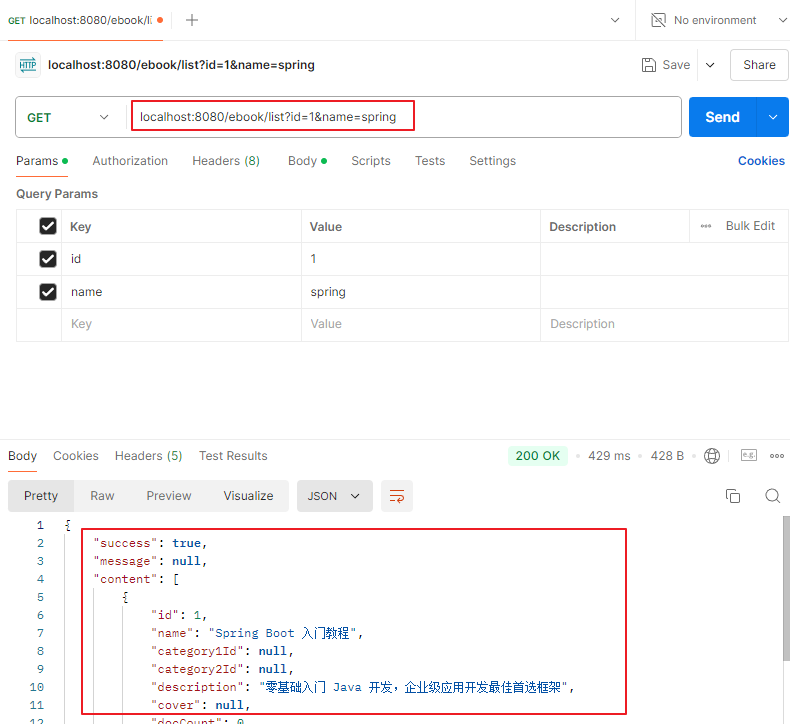Image resolution: width=790 pixels, height=724 pixels.
Task: Open the GET method dropdown
Action: [68, 117]
